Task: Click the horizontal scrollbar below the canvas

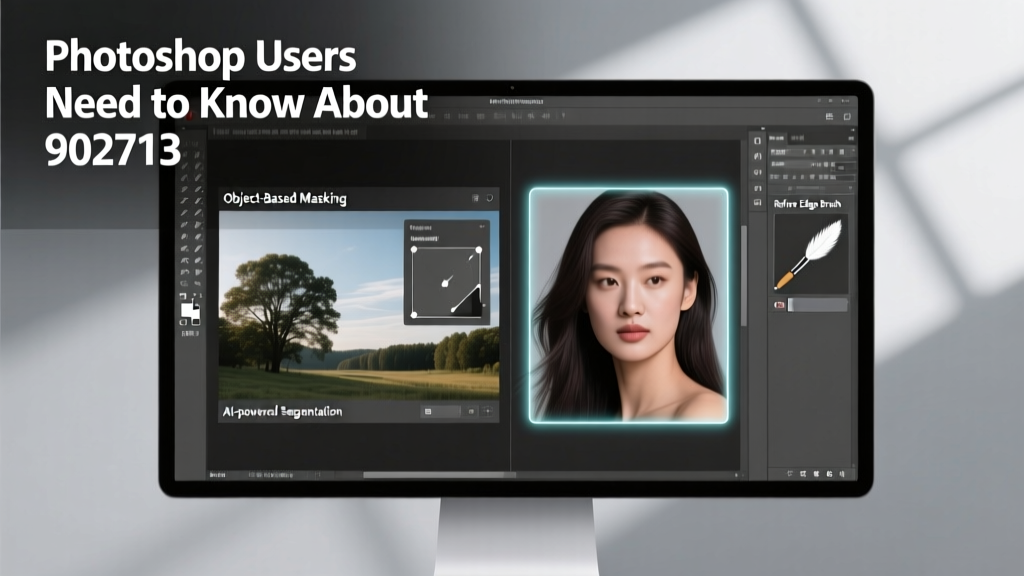Action: pos(440,475)
